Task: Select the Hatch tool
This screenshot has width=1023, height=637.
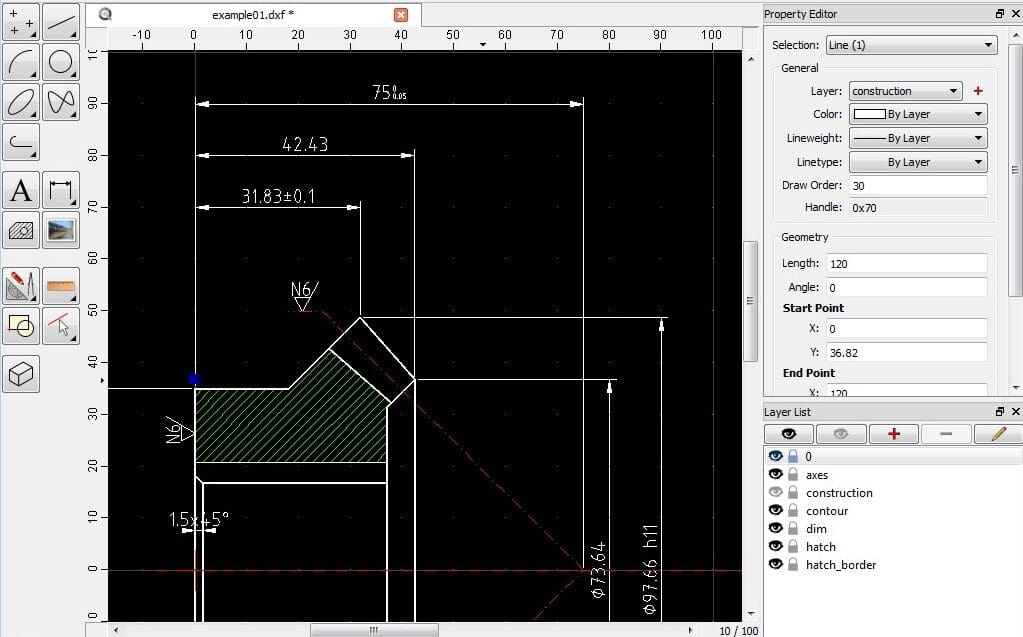Action: tap(21, 230)
